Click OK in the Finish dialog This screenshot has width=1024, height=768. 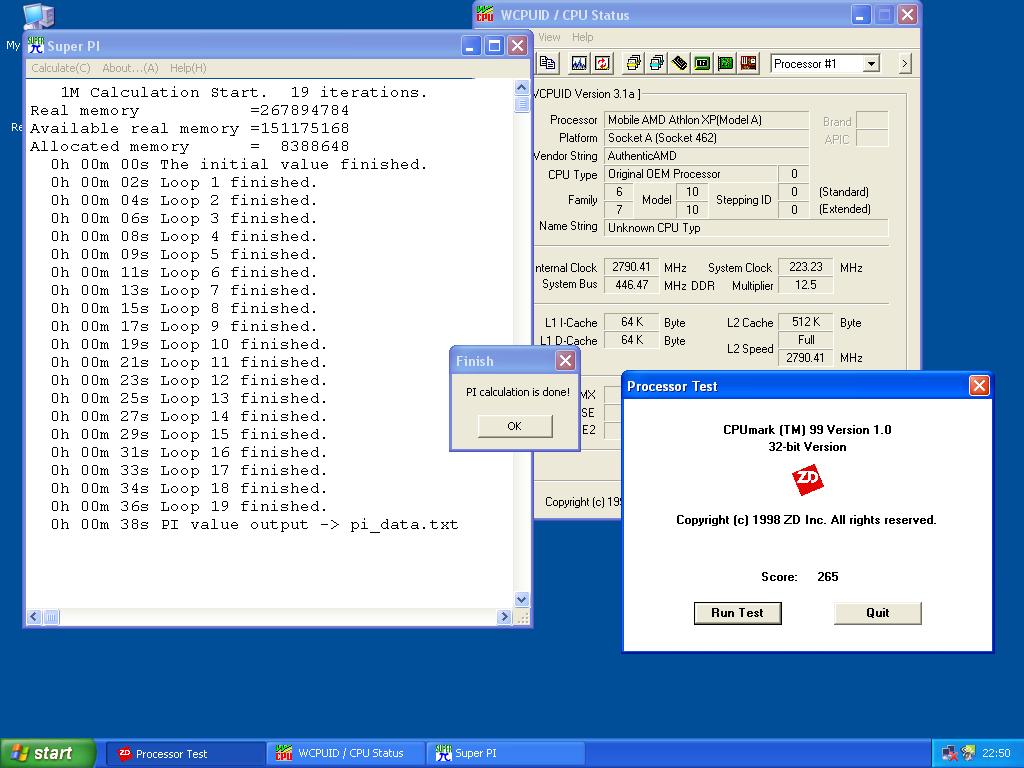tap(515, 426)
